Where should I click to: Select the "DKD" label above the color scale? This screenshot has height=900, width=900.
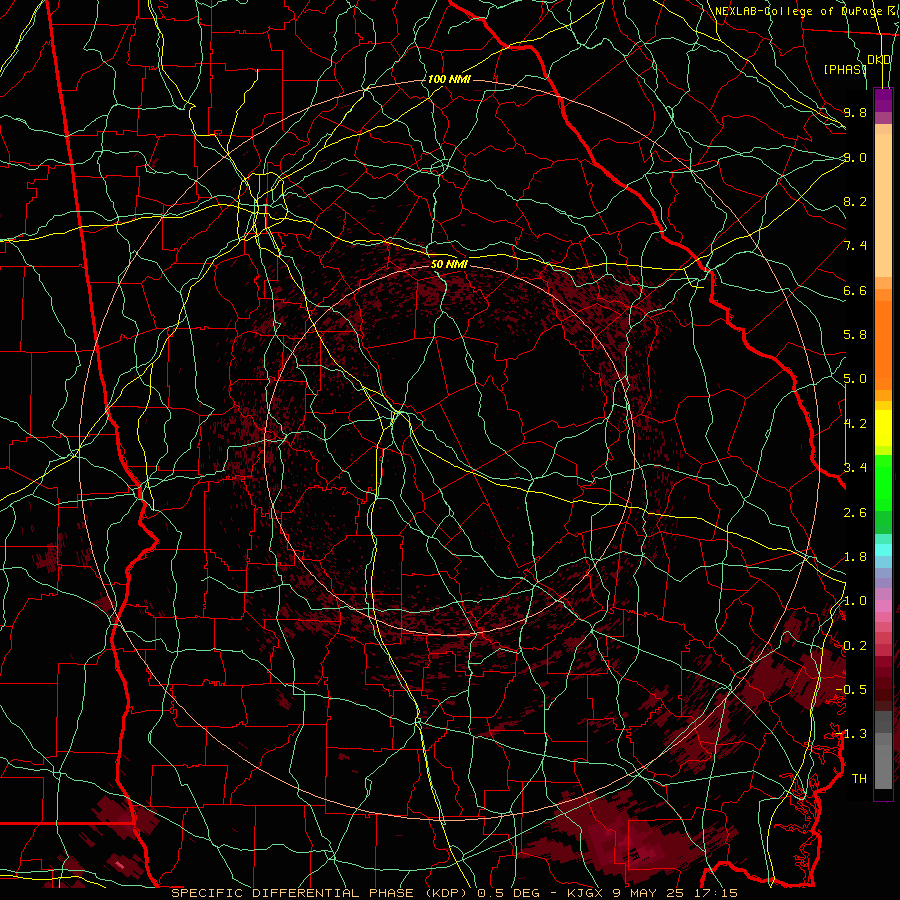(879, 60)
